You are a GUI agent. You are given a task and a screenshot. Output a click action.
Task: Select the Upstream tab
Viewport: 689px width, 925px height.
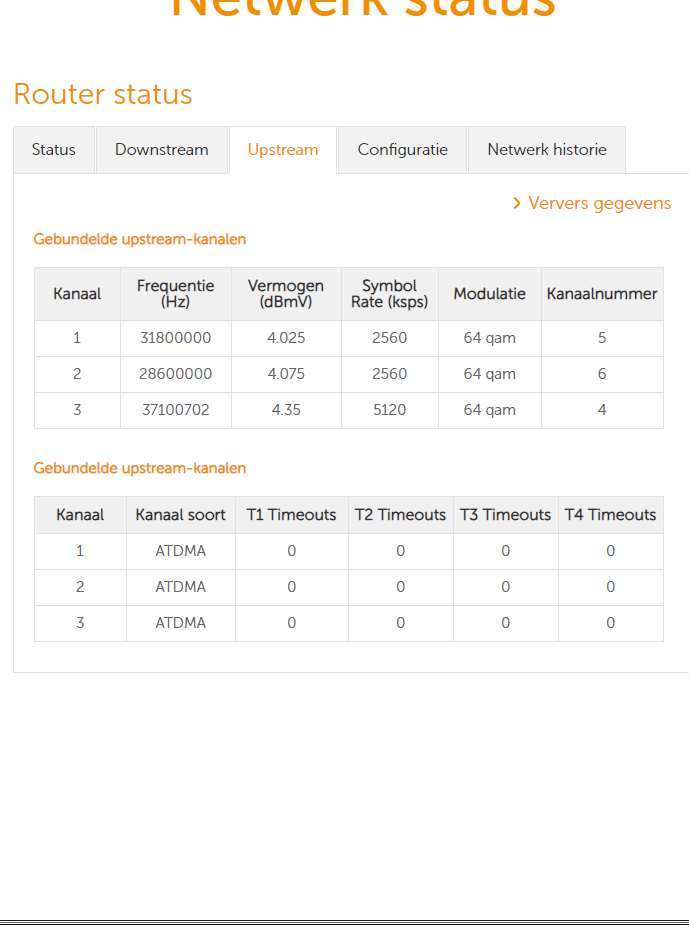283,150
